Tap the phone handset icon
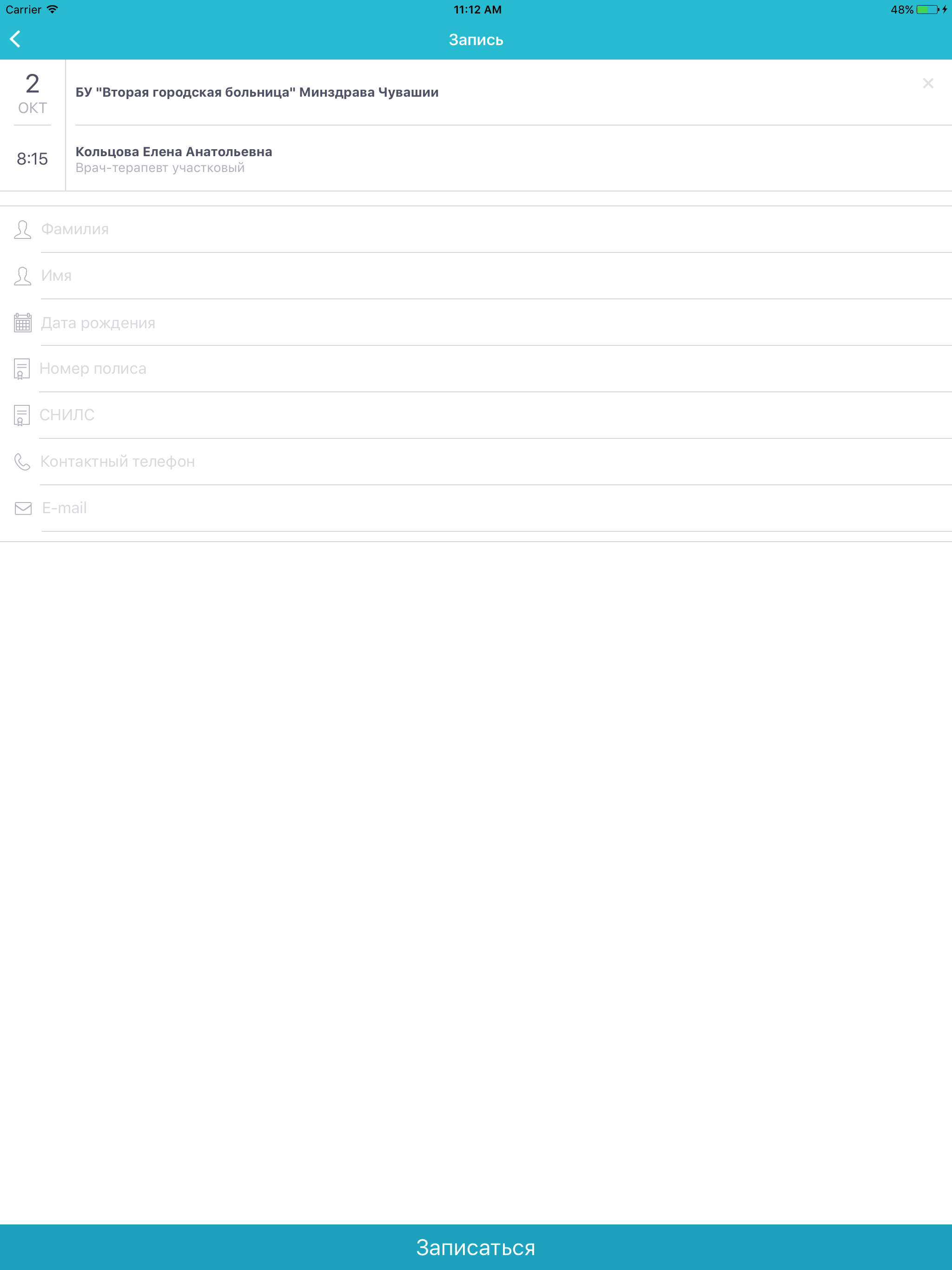This screenshot has width=952, height=1270. point(22,462)
